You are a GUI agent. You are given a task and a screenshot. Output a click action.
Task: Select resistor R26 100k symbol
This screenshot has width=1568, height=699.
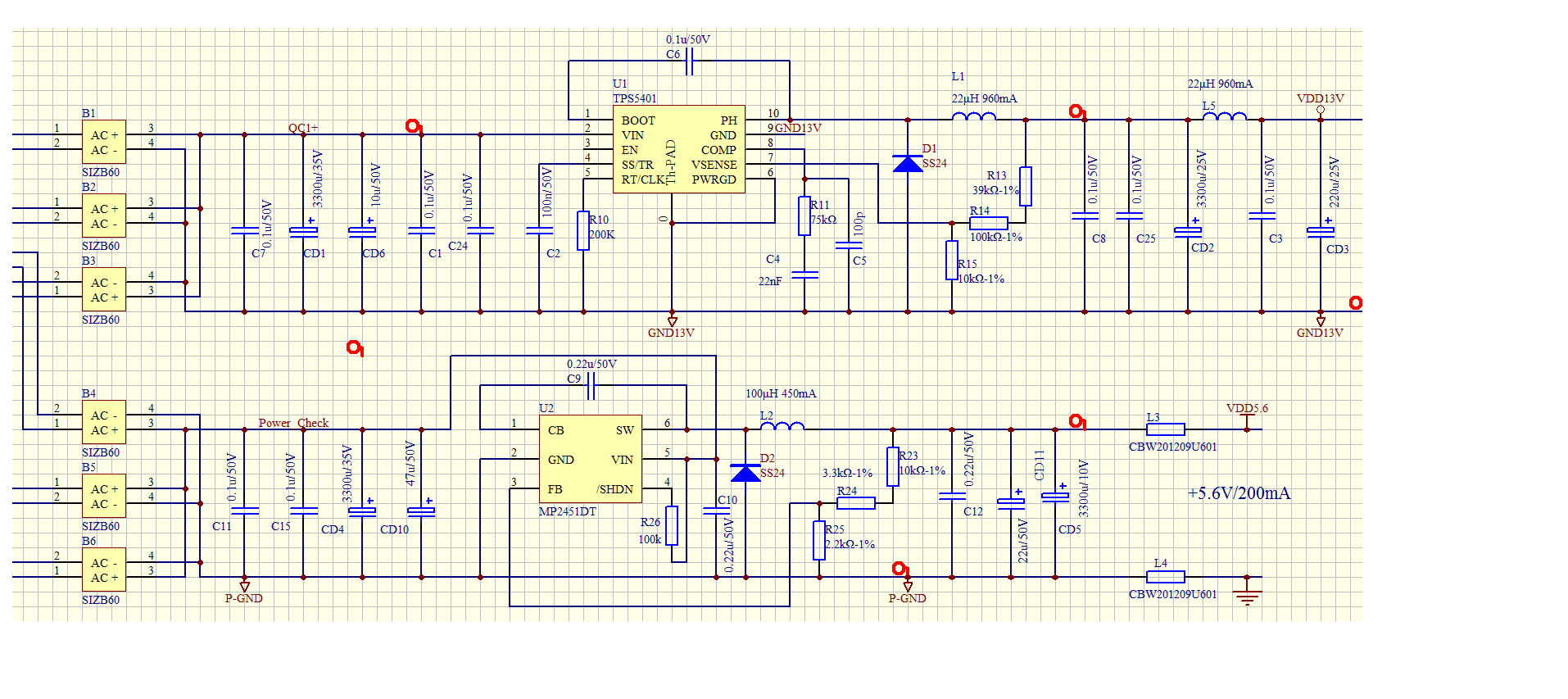(672, 525)
